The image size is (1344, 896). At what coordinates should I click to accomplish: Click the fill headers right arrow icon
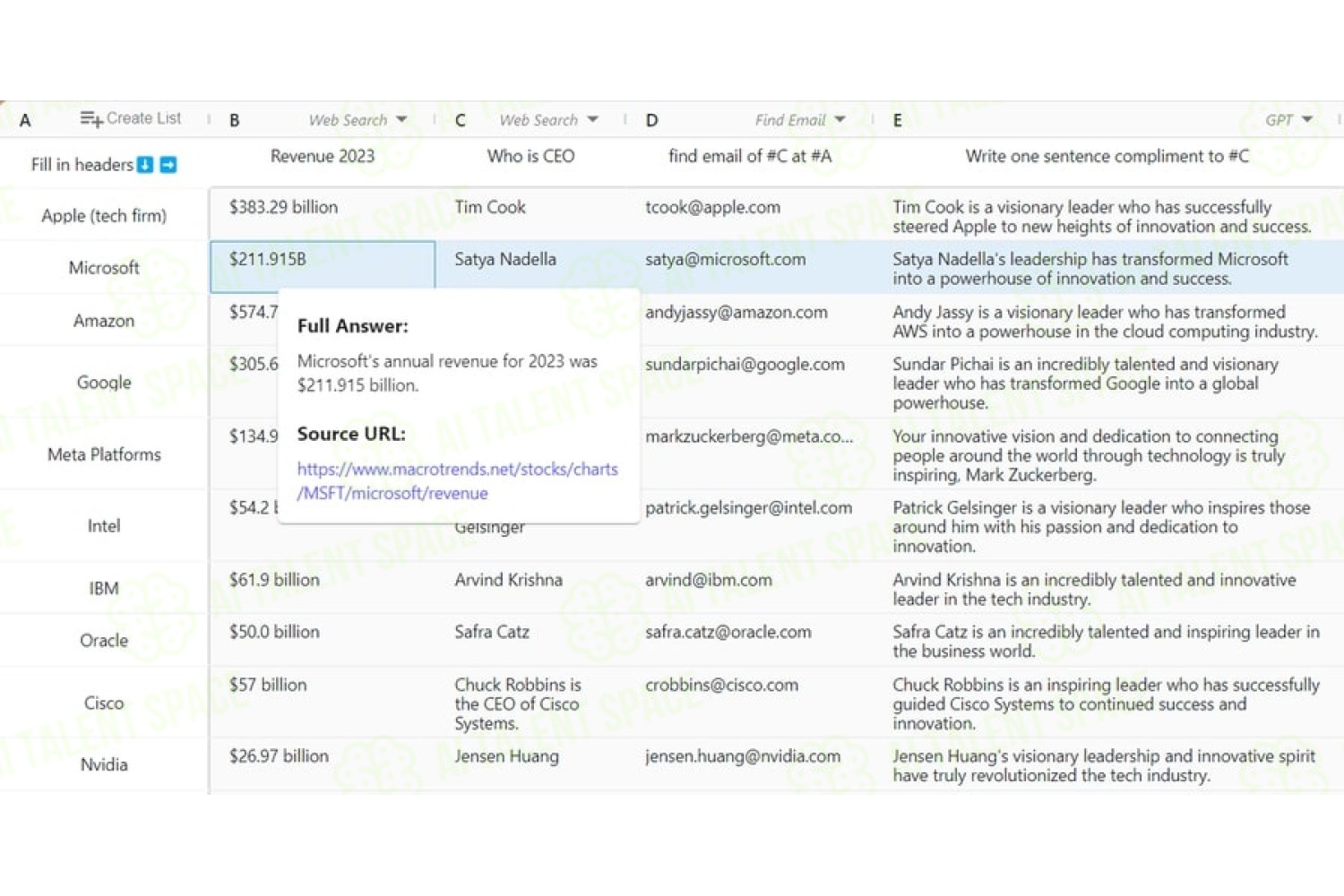tap(168, 165)
